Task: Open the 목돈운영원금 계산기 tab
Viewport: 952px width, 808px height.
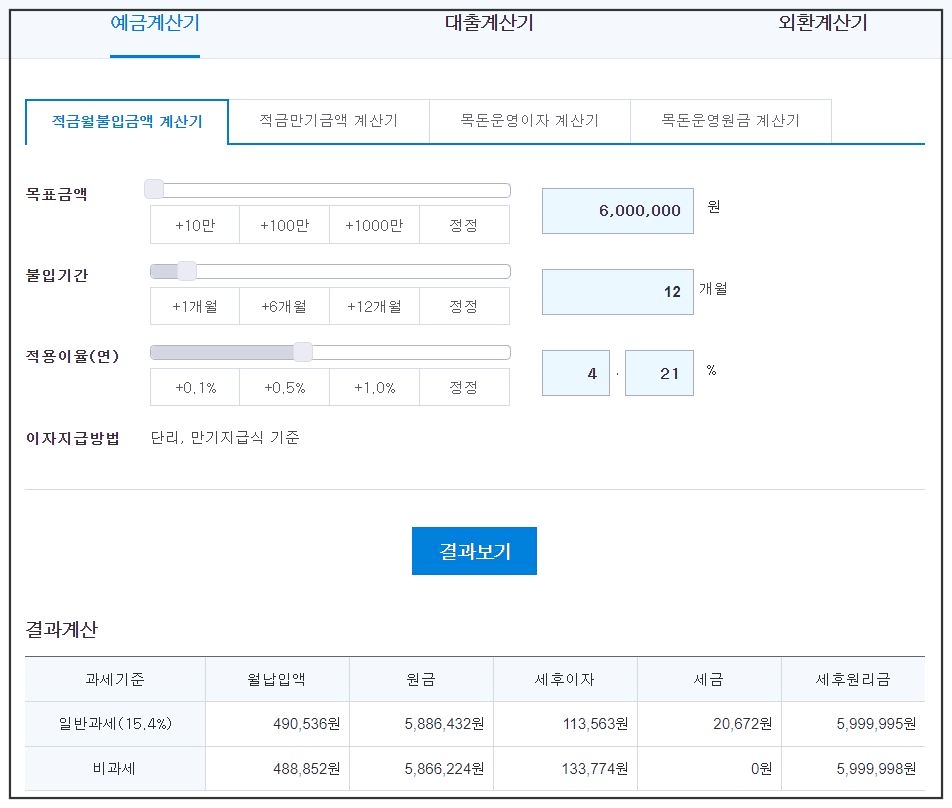Action: click(x=731, y=121)
